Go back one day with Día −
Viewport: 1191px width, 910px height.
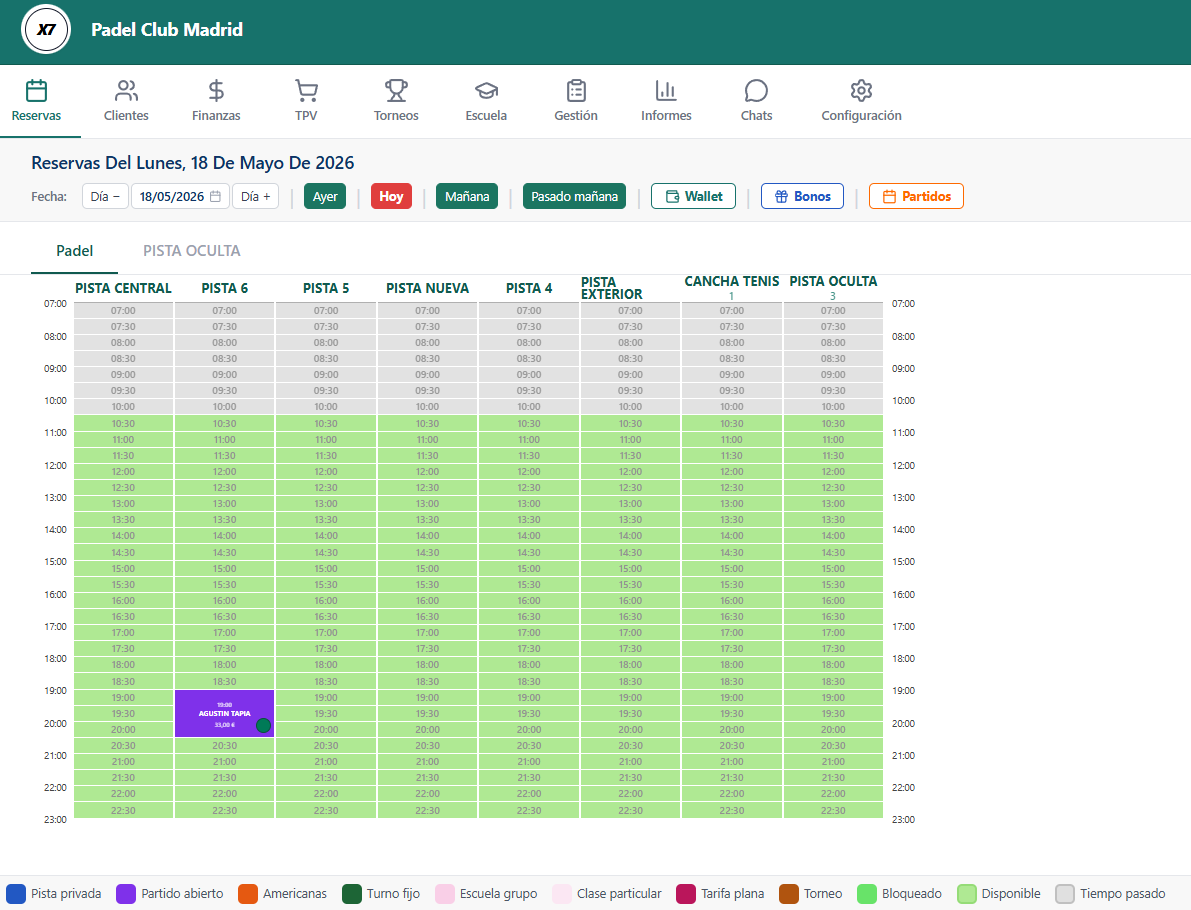[x=105, y=196]
